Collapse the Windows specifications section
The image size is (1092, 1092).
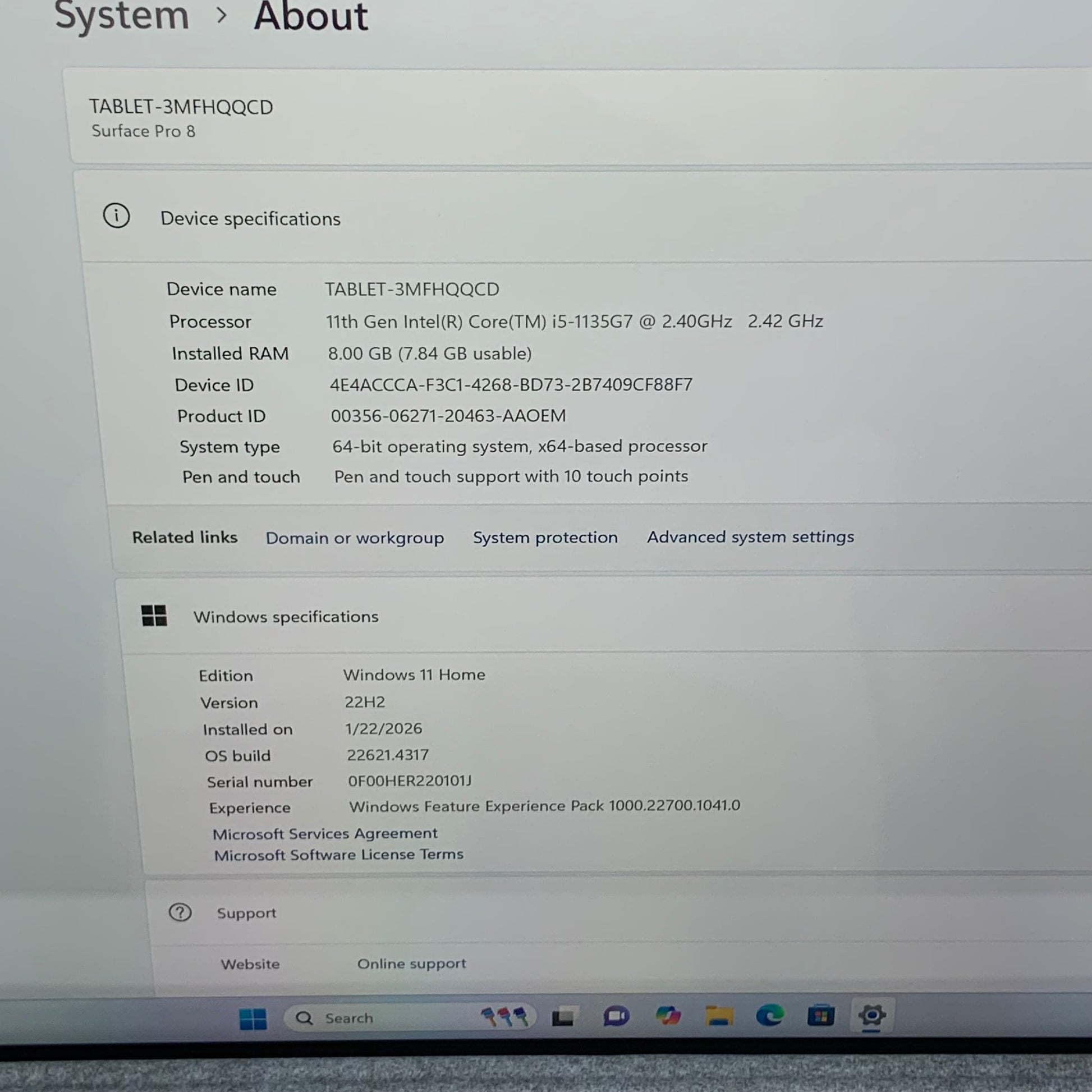[x=286, y=617]
